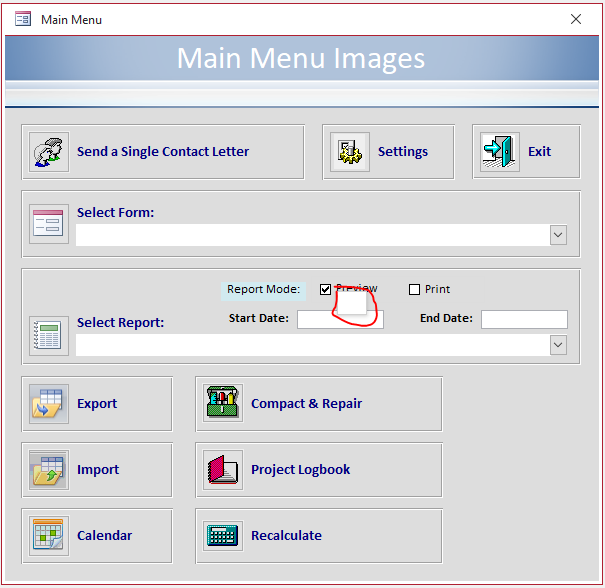Click the Recalculate text label
Viewport: 605px width, 588px height.
pyautogui.click(x=286, y=536)
